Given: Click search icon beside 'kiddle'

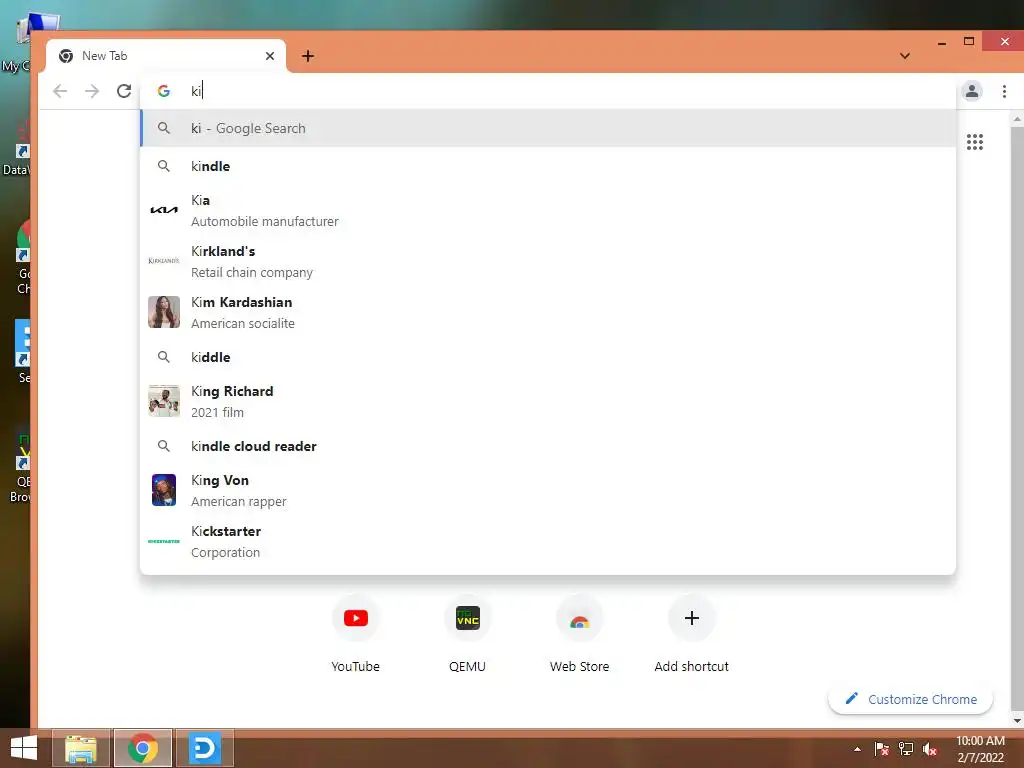Looking at the screenshot, I should 164,357.
